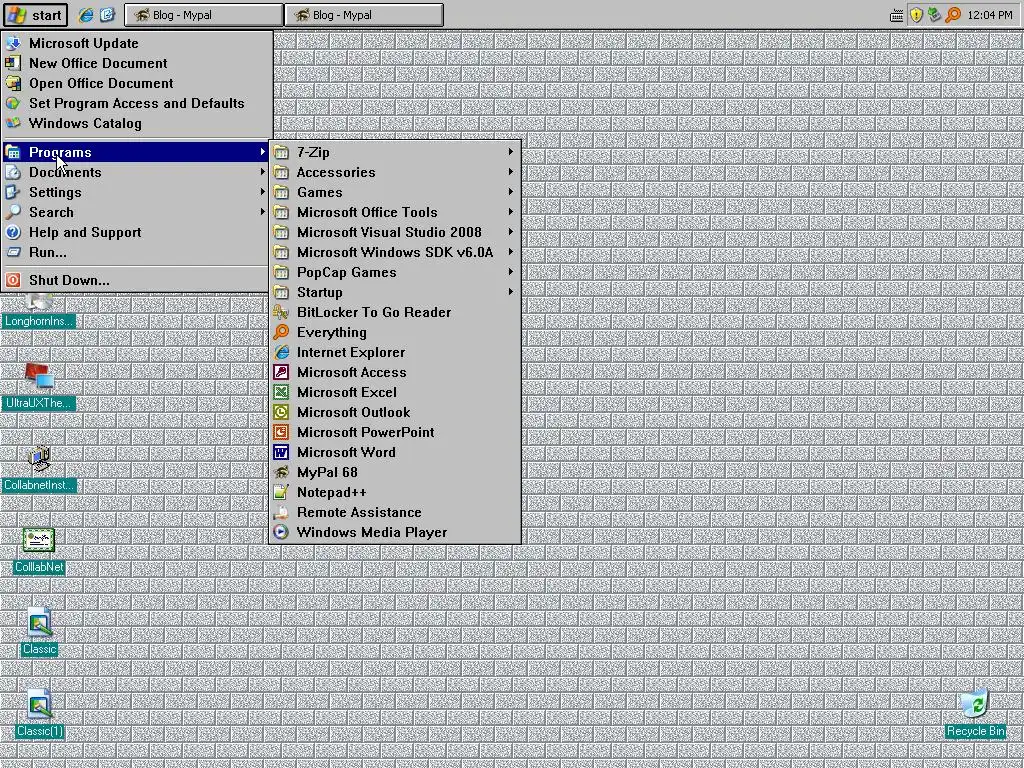Image resolution: width=1024 pixels, height=768 pixels.
Task: Click Shut Down... in start menu
Action: coord(136,280)
